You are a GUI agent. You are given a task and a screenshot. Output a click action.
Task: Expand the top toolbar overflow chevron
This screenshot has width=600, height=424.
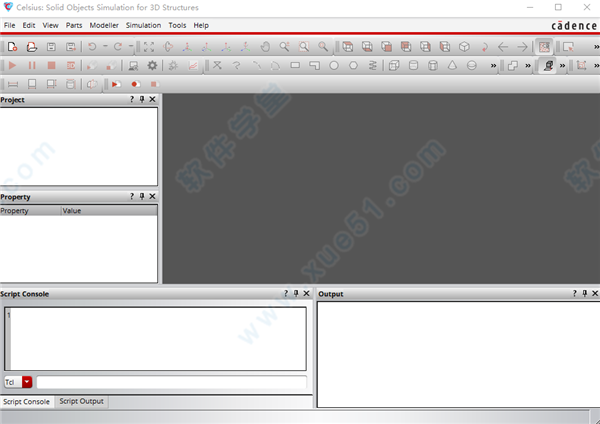click(x=596, y=47)
